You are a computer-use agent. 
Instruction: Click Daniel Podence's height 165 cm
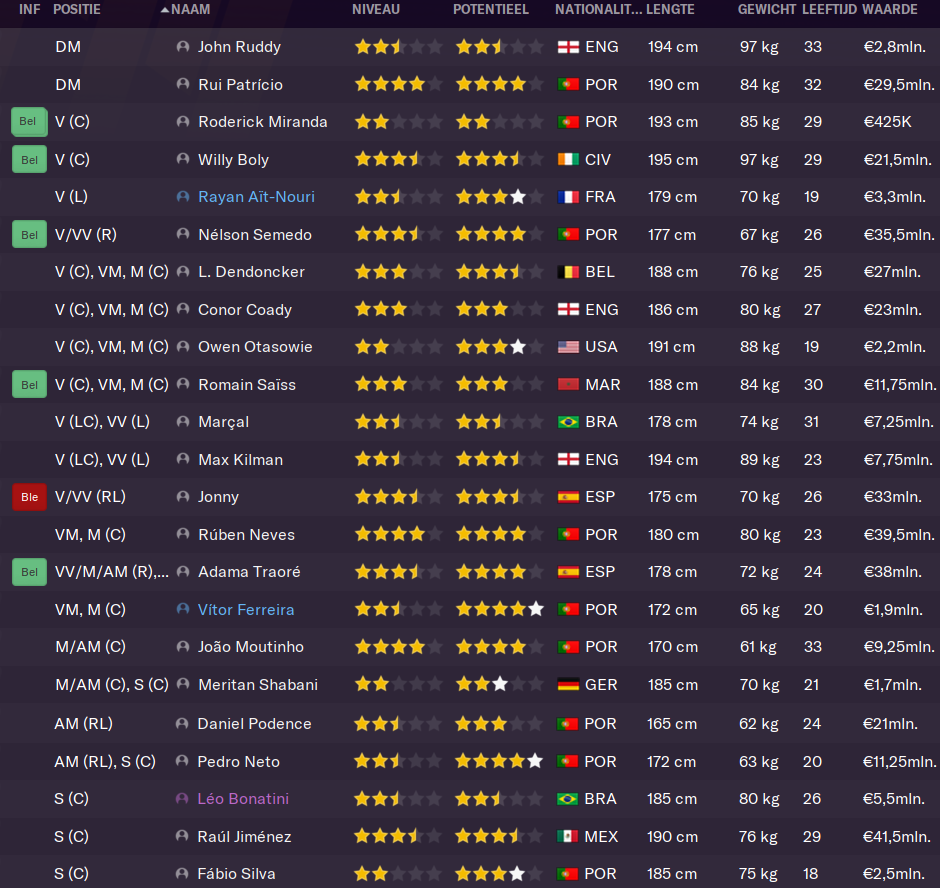click(671, 724)
